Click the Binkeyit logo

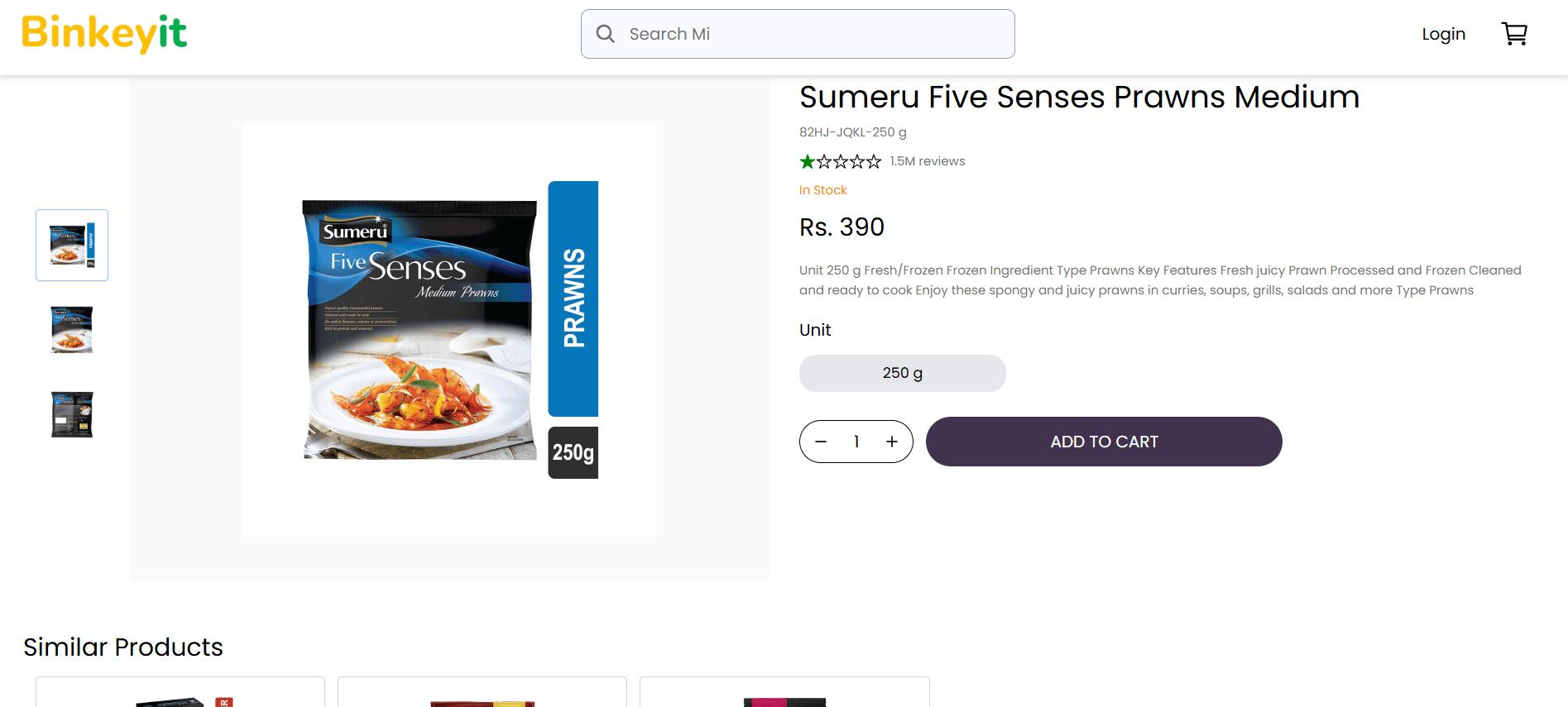104,34
